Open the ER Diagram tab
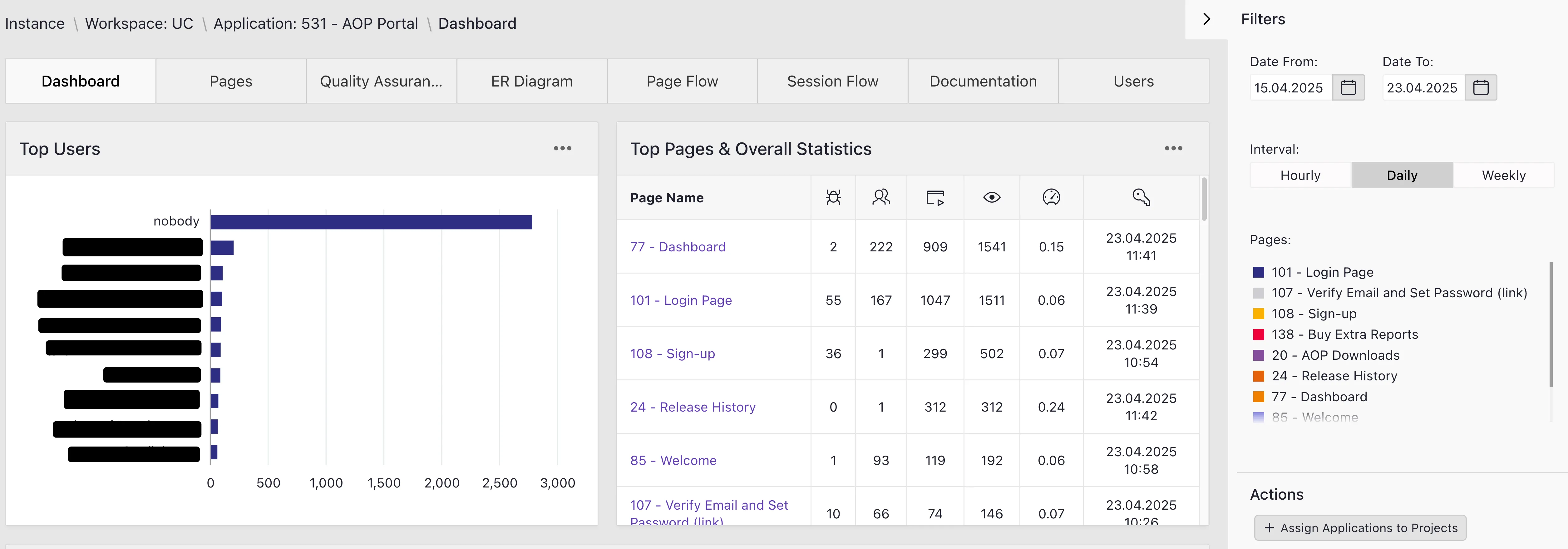The image size is (1568, 549). 531,80
